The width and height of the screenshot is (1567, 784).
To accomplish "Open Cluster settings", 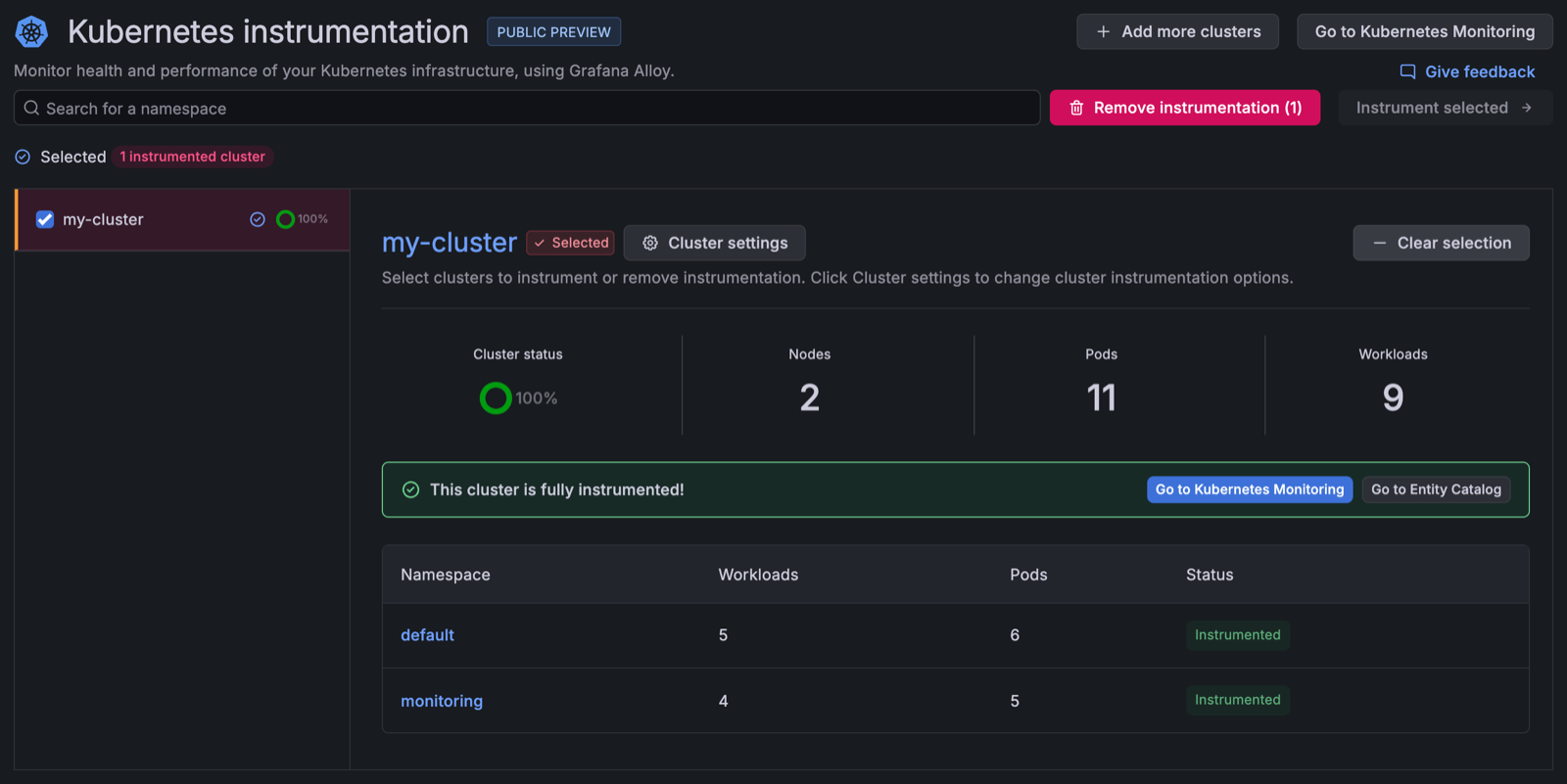I will click(715, 243).
